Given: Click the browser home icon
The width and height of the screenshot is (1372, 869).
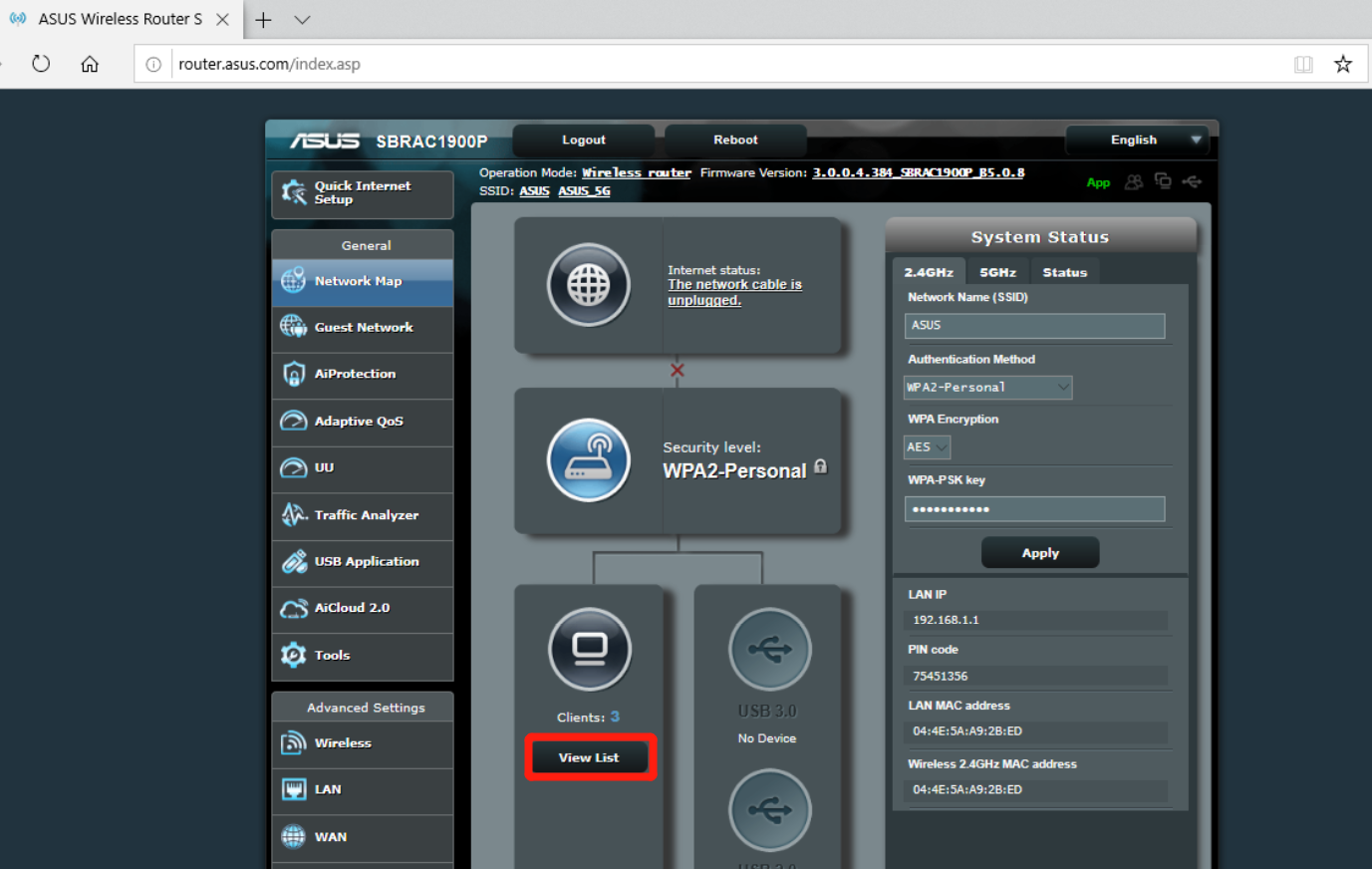Looking at the screenshot, I should point(90,64).
